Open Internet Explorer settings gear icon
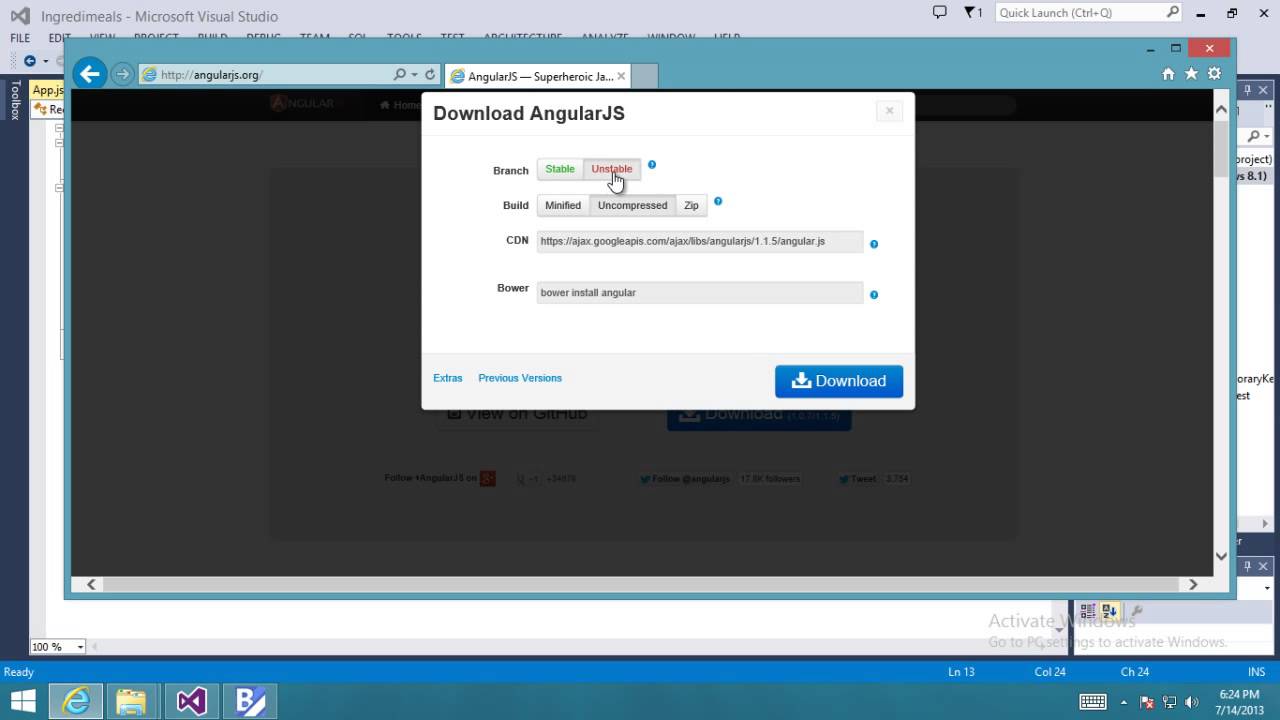Image resolution: width=1280 pixels, height=720 pixels. click(1214, 73)
